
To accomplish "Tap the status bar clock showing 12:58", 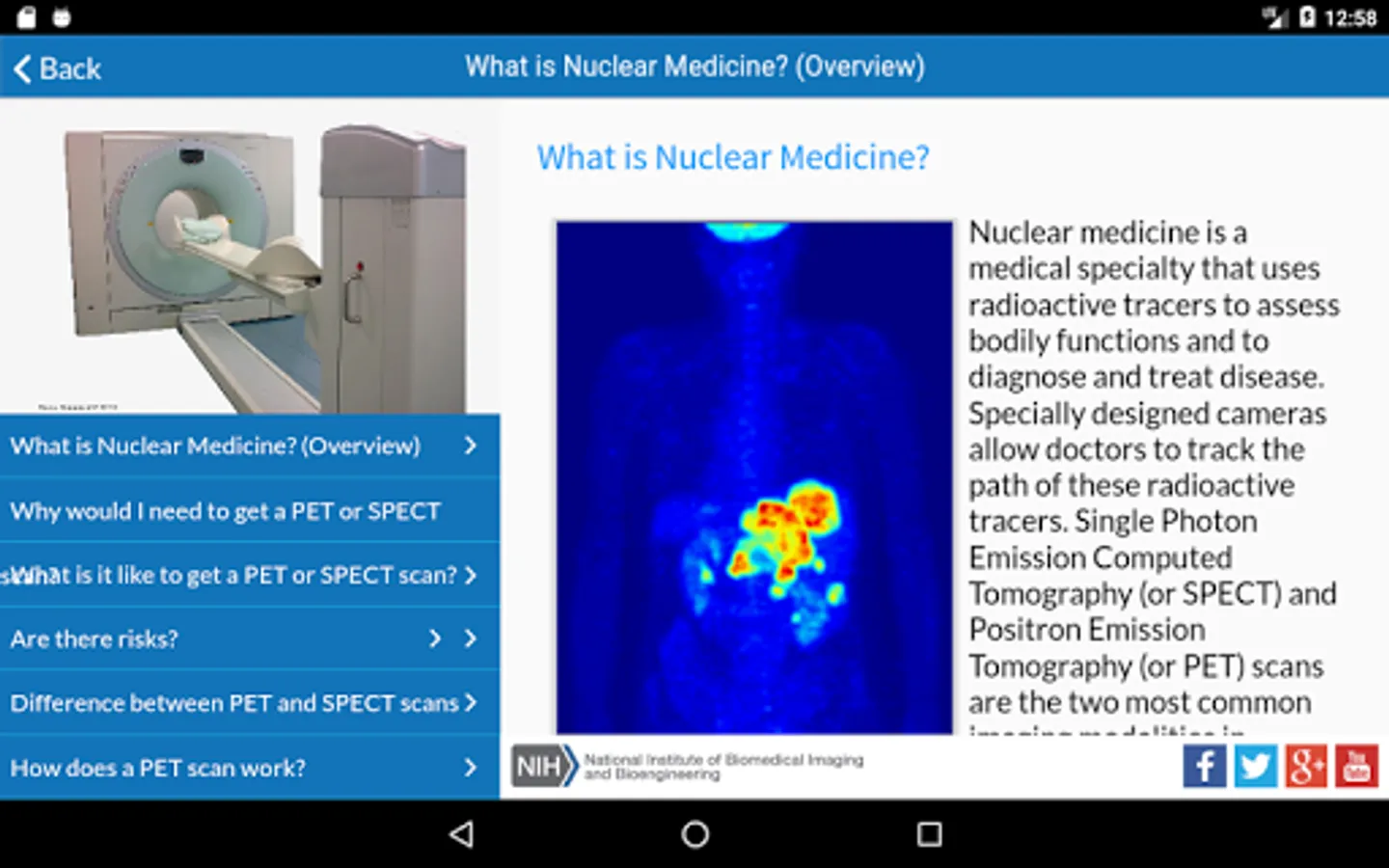I will [x=1350, y=17].
